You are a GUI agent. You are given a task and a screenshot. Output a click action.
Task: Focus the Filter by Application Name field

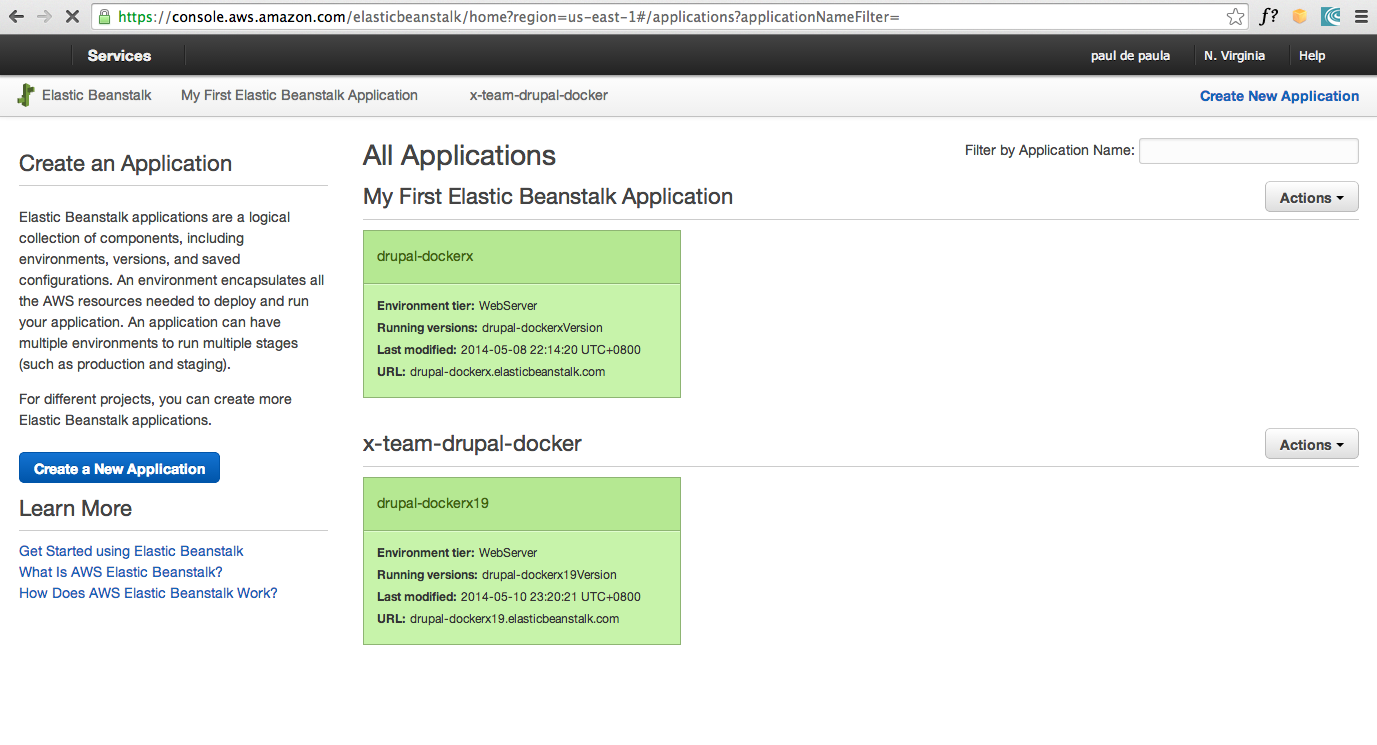point(1249,151)
